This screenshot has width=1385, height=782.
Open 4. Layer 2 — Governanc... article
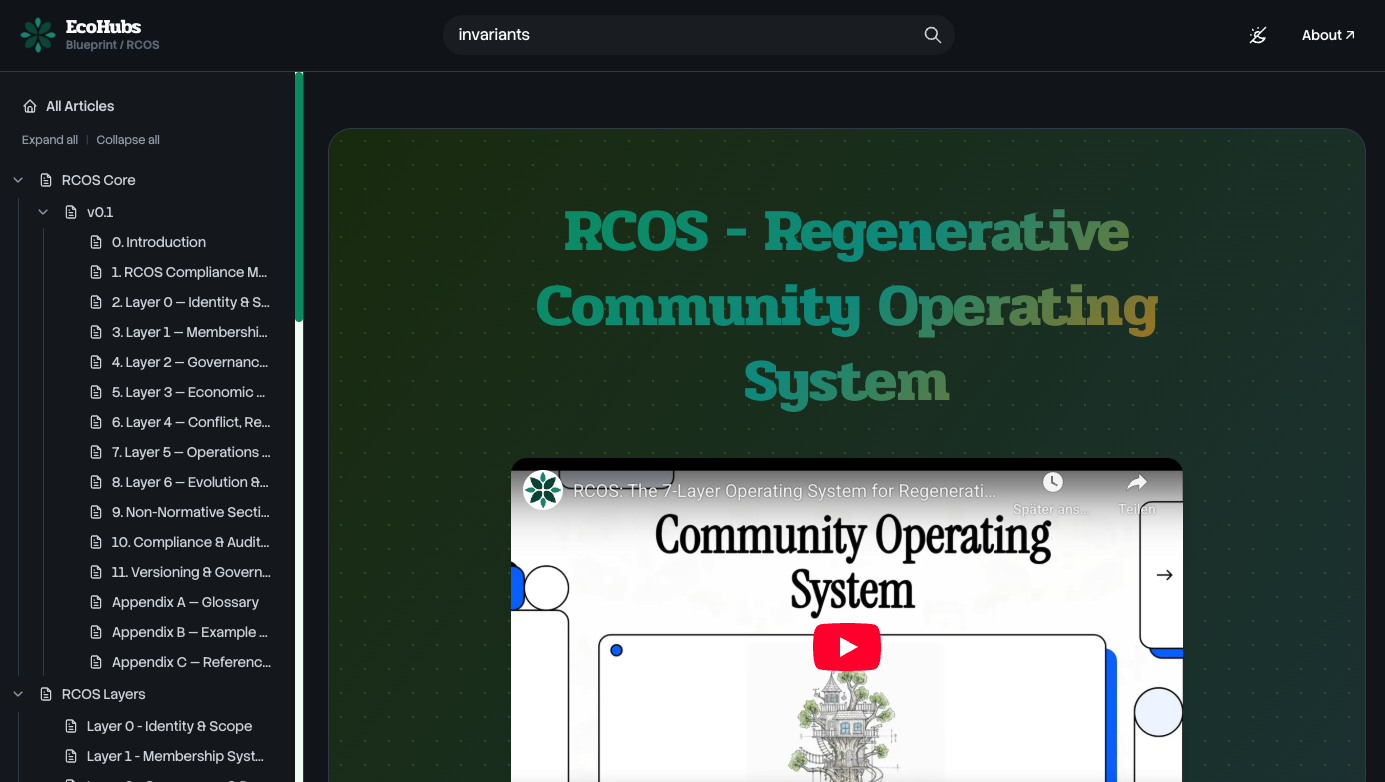(189, 362)
